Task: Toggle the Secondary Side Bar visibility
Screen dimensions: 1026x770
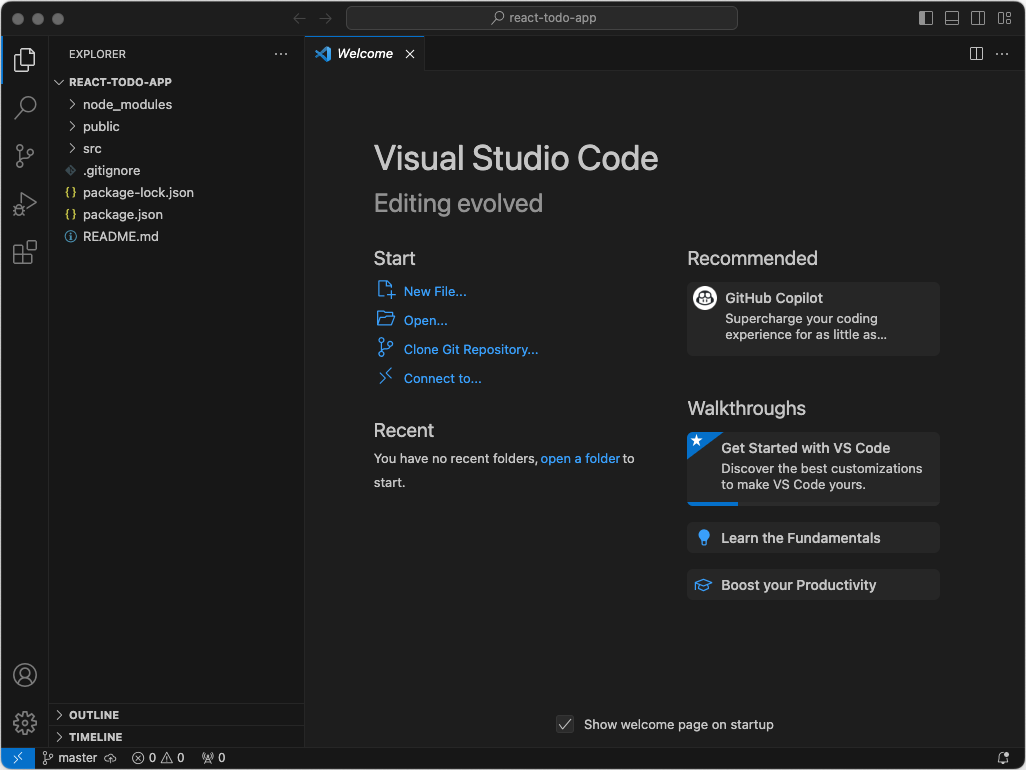Action: click(978, 18)
